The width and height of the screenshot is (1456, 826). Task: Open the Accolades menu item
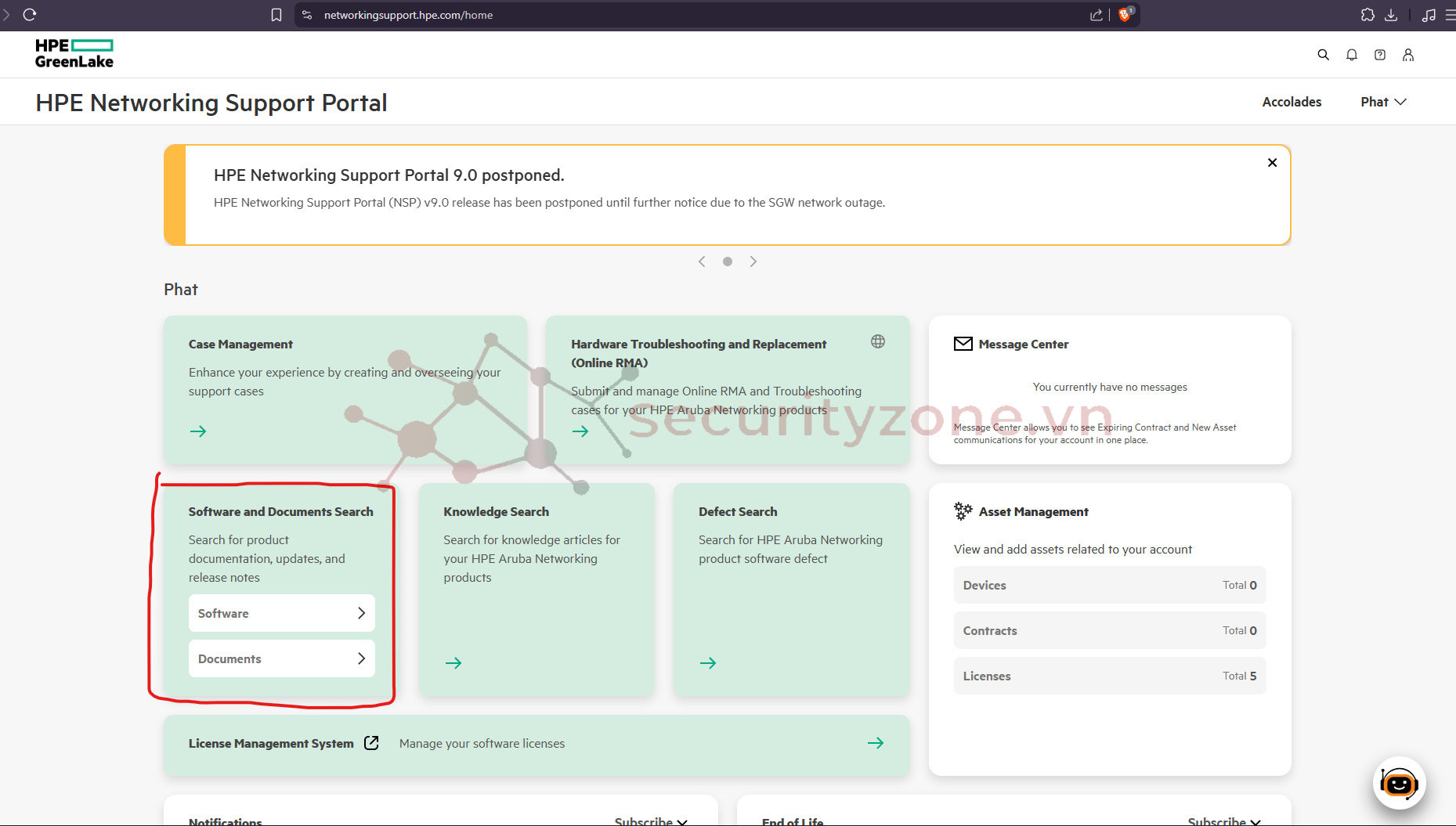pos(1292,102)
